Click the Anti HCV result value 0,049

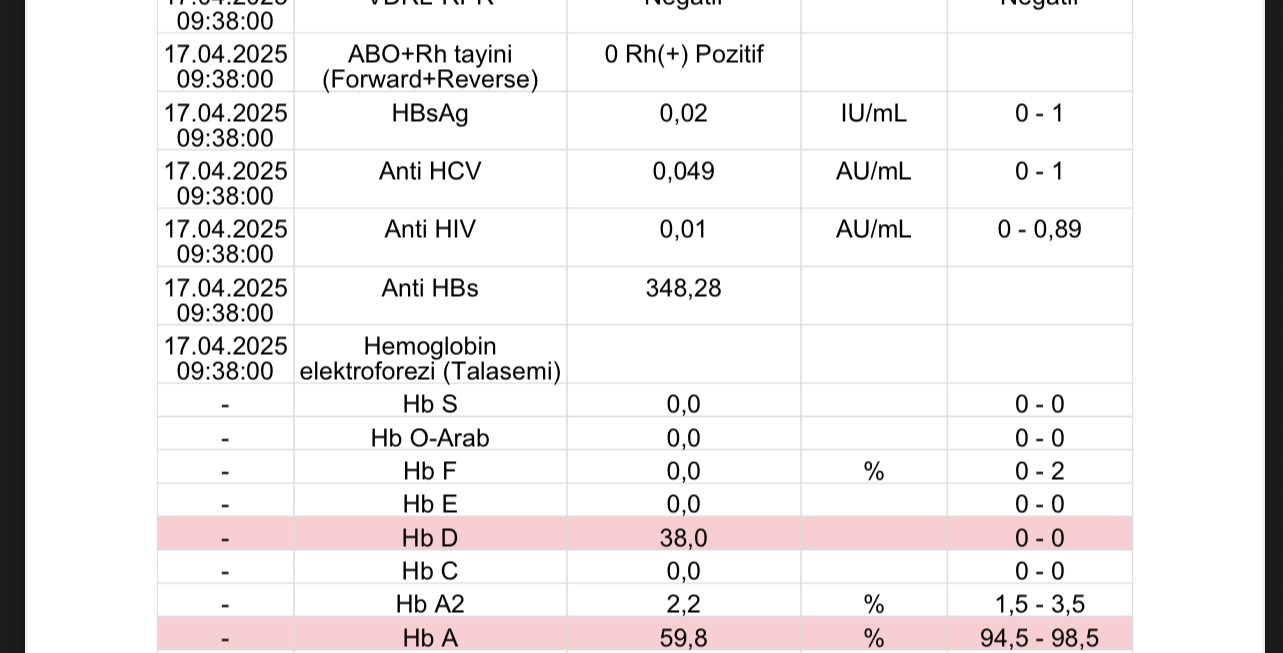click(x=684, y=172)
